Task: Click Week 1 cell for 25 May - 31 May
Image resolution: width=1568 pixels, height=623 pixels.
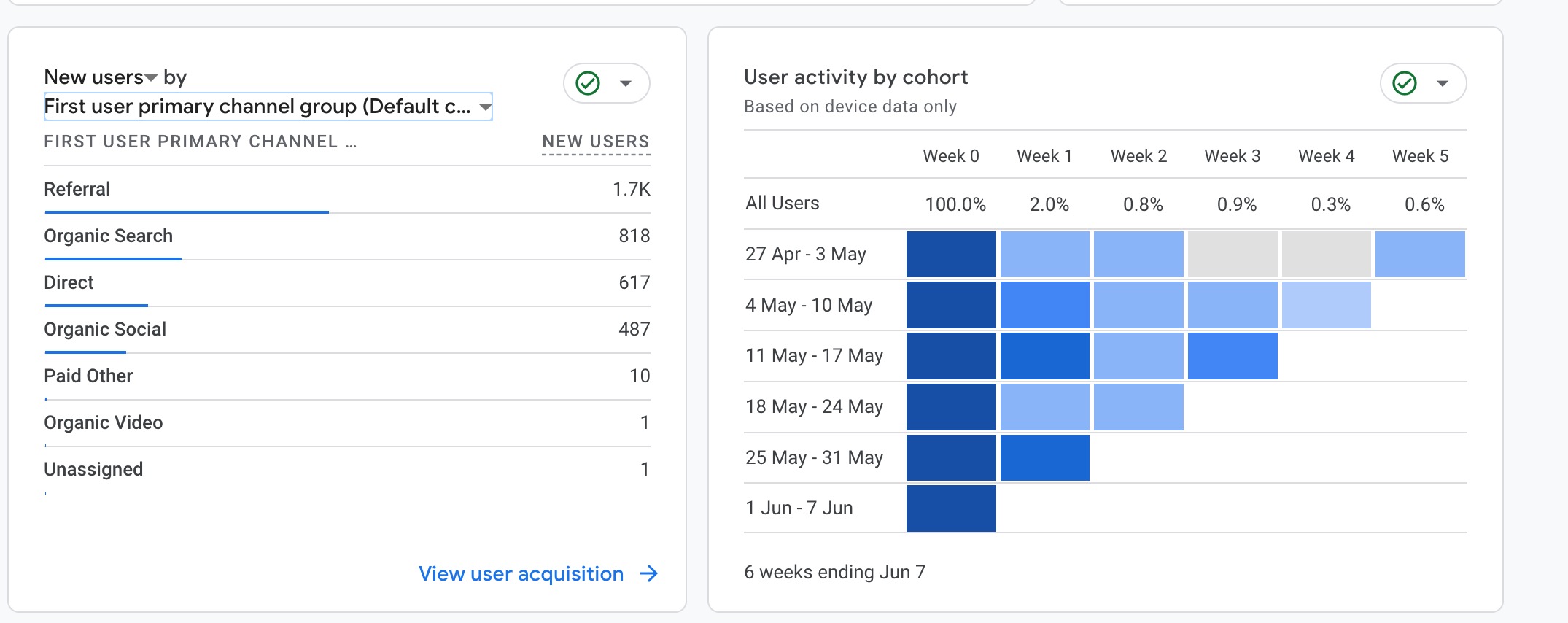Action: pos(1044,457)
